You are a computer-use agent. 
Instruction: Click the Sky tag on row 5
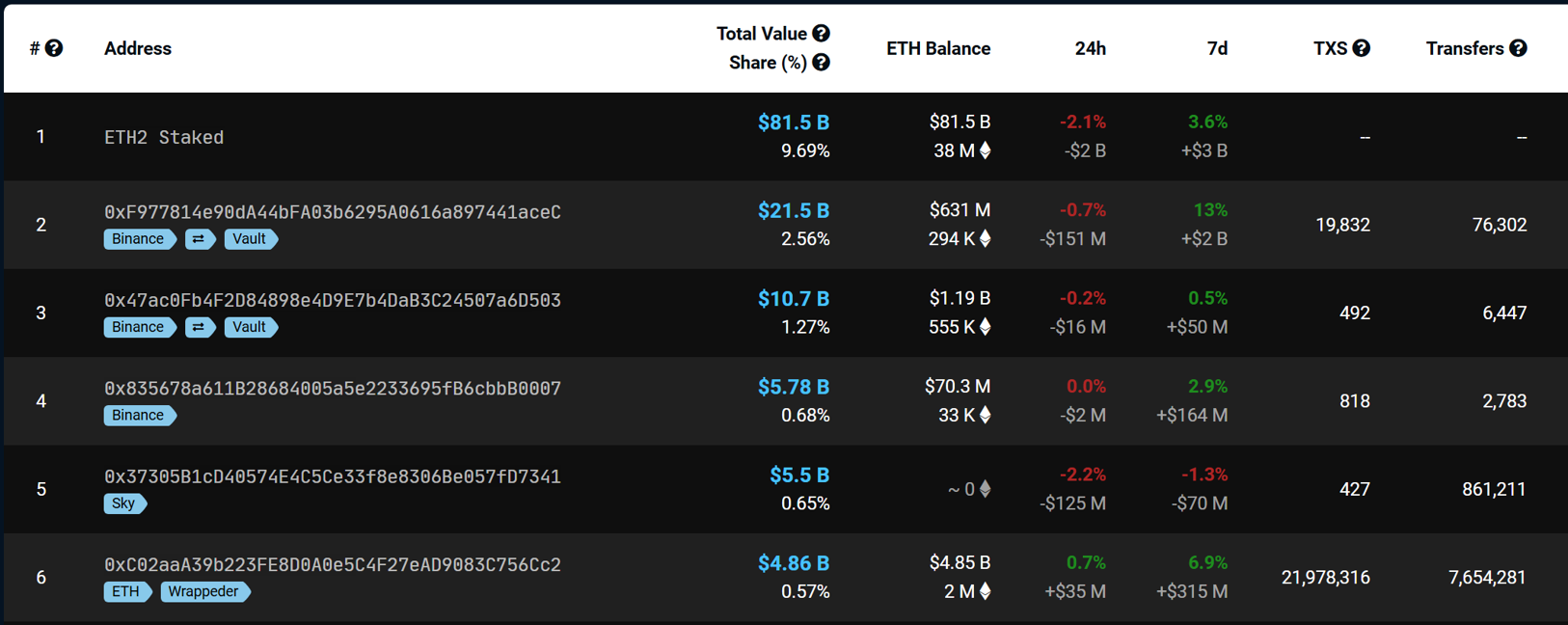[123, 503]
